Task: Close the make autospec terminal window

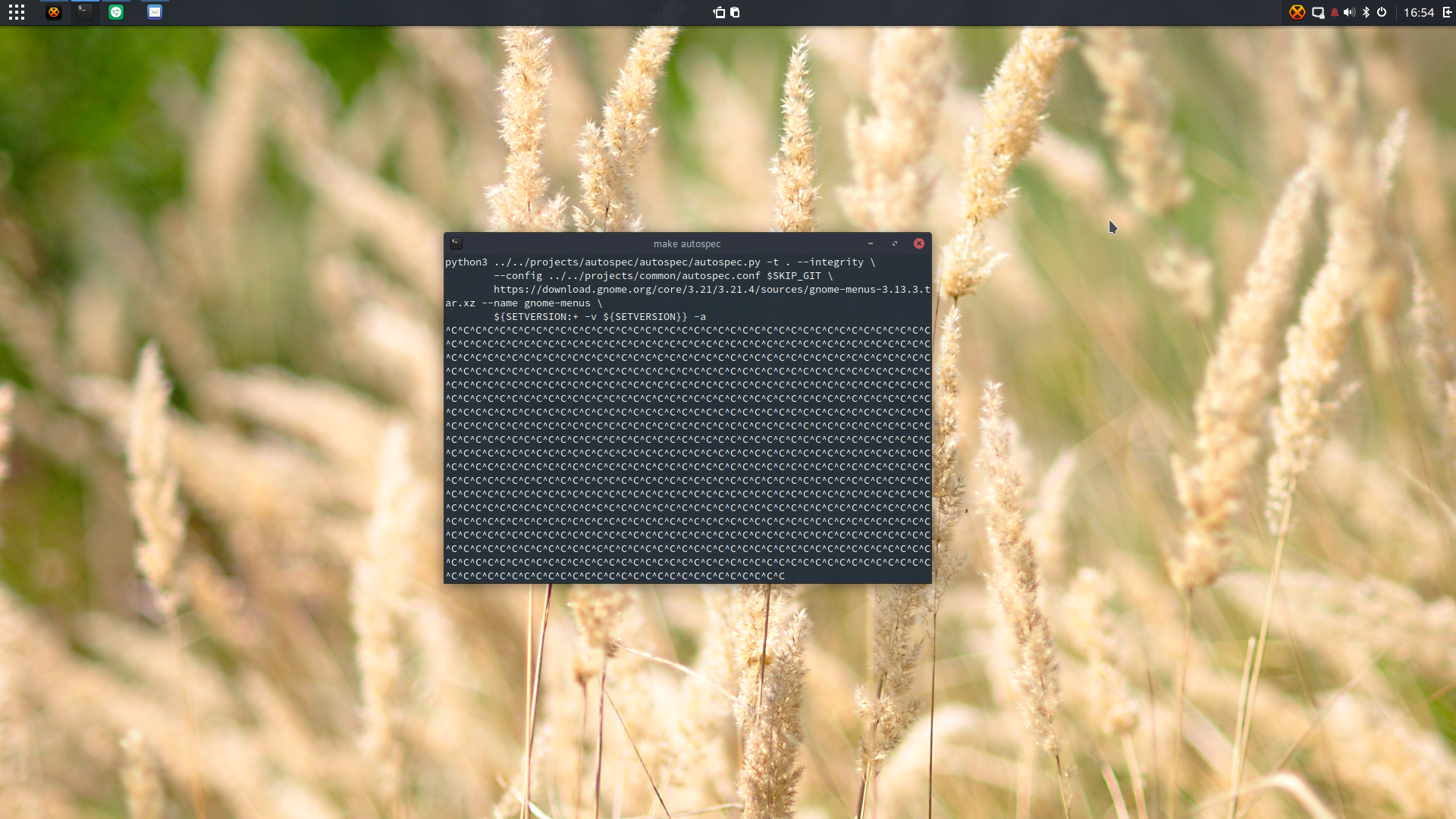Action: point(919,243)
